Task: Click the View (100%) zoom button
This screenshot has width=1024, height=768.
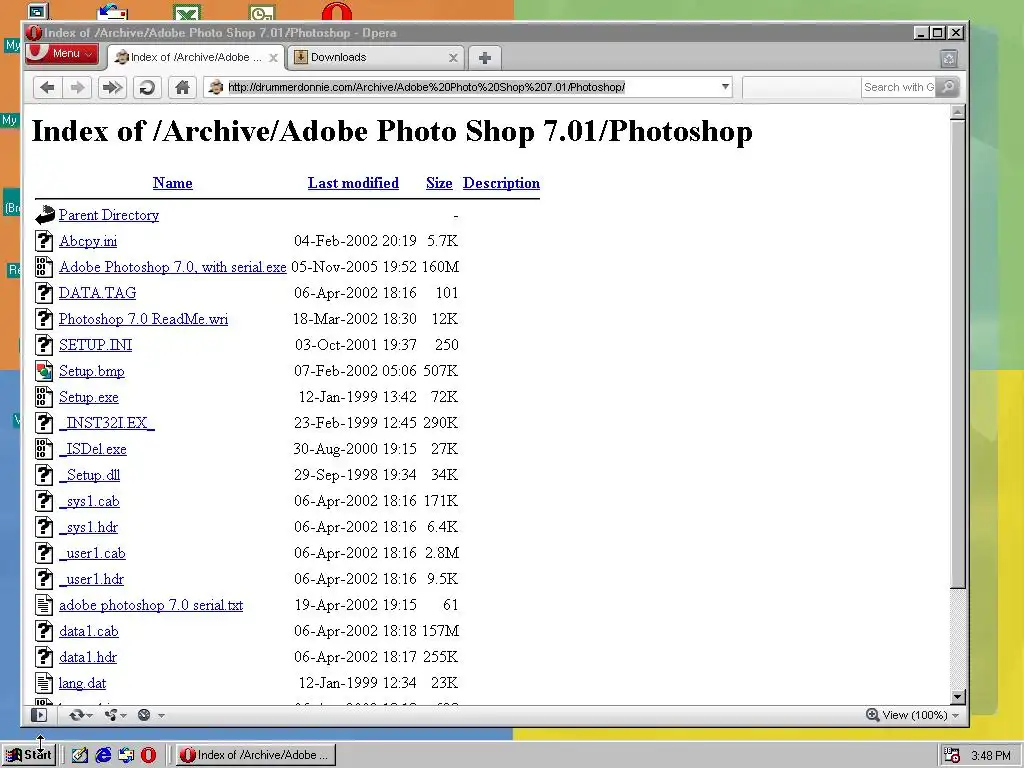Action: coord(908,715)
